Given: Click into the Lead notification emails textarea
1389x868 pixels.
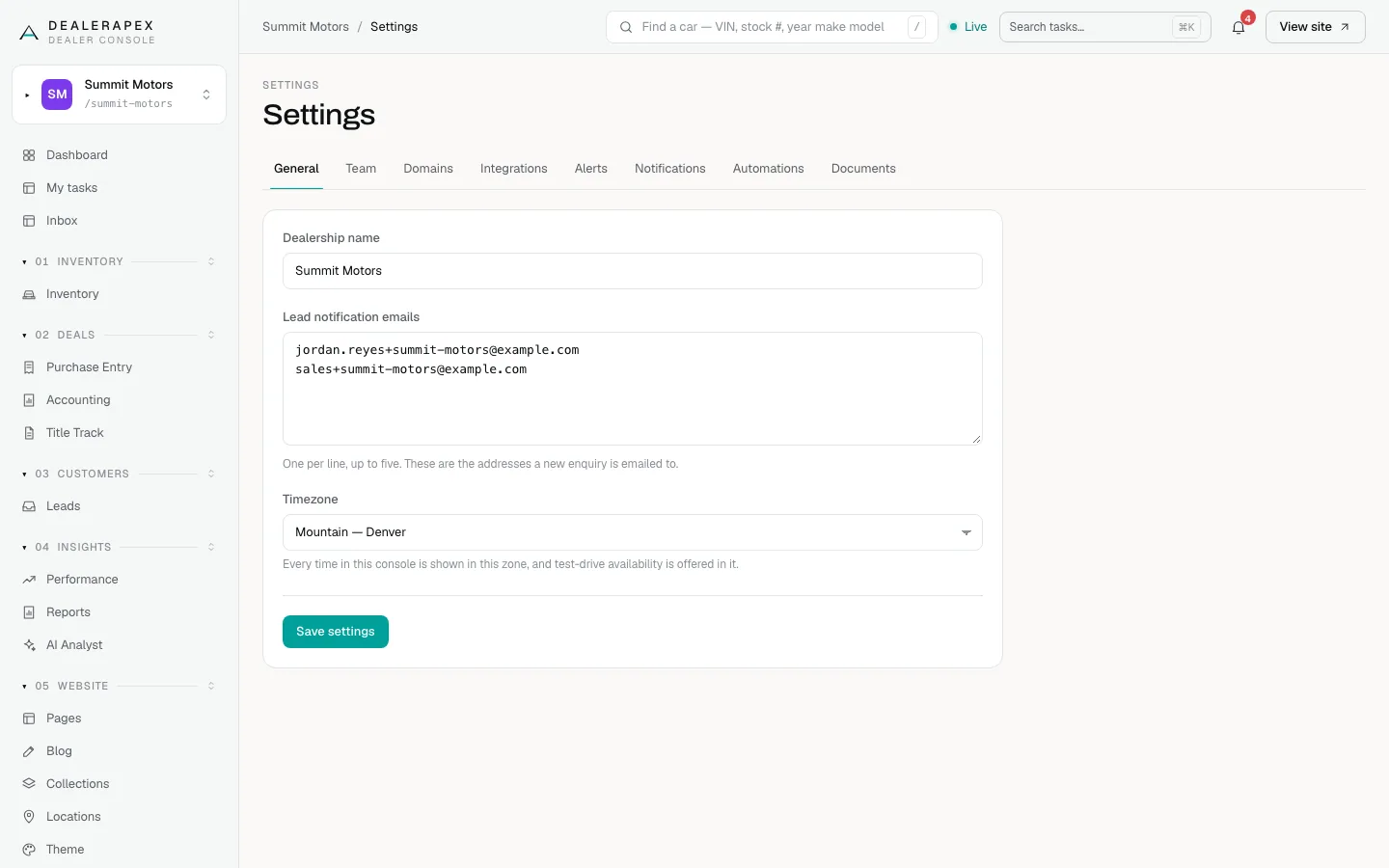Looking at the screenshot, I should pyautogui.click(x=633, y=389).
